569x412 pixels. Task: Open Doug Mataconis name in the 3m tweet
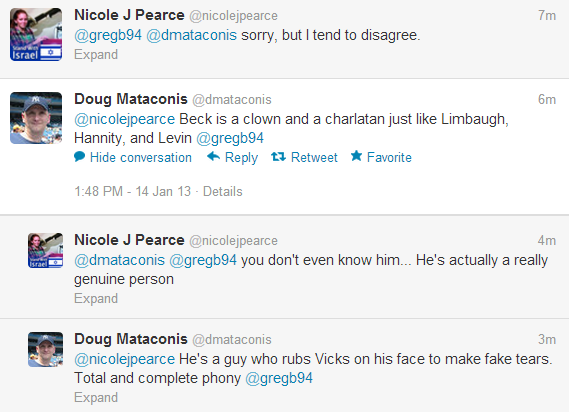(131, 339)
